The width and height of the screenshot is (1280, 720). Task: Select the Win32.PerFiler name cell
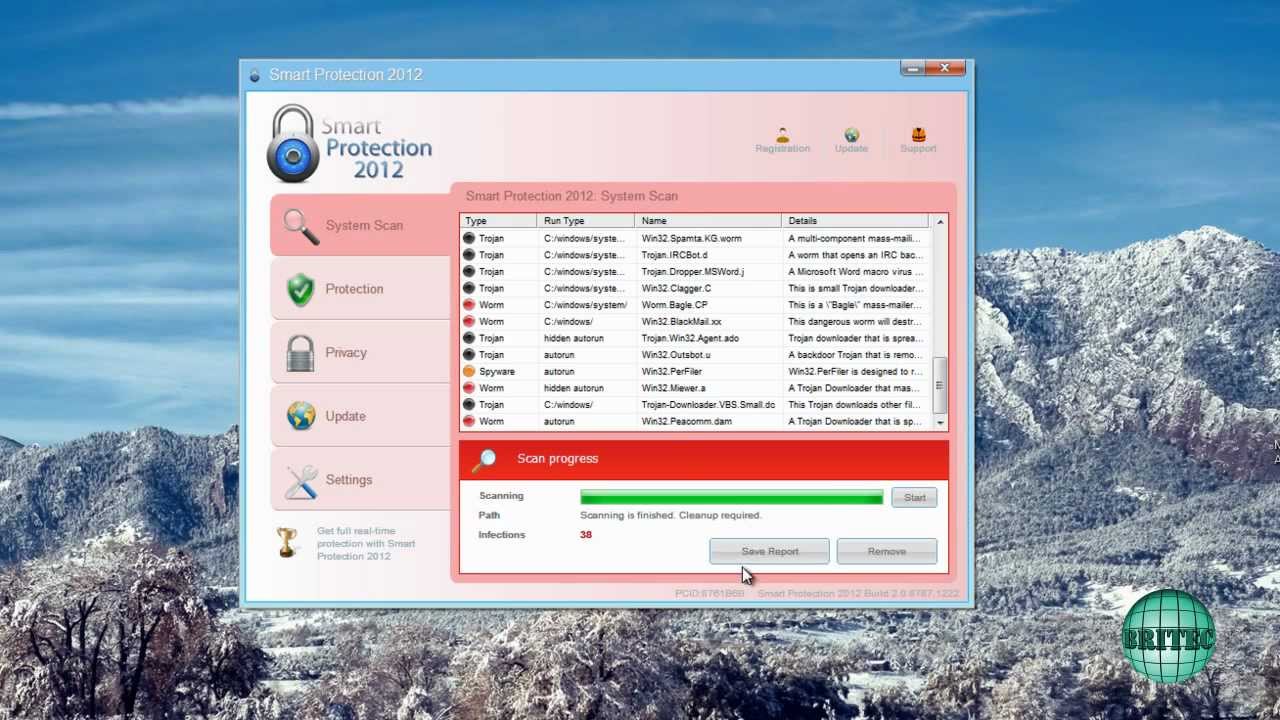[x=671, y=371]
